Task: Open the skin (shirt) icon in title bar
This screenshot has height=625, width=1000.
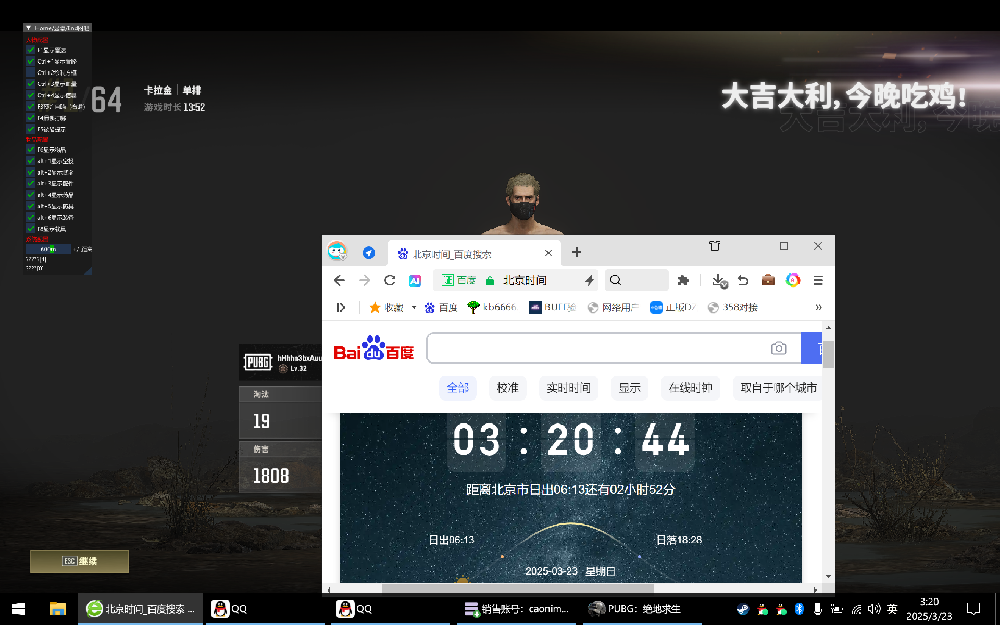Action: tap(714, 246)
